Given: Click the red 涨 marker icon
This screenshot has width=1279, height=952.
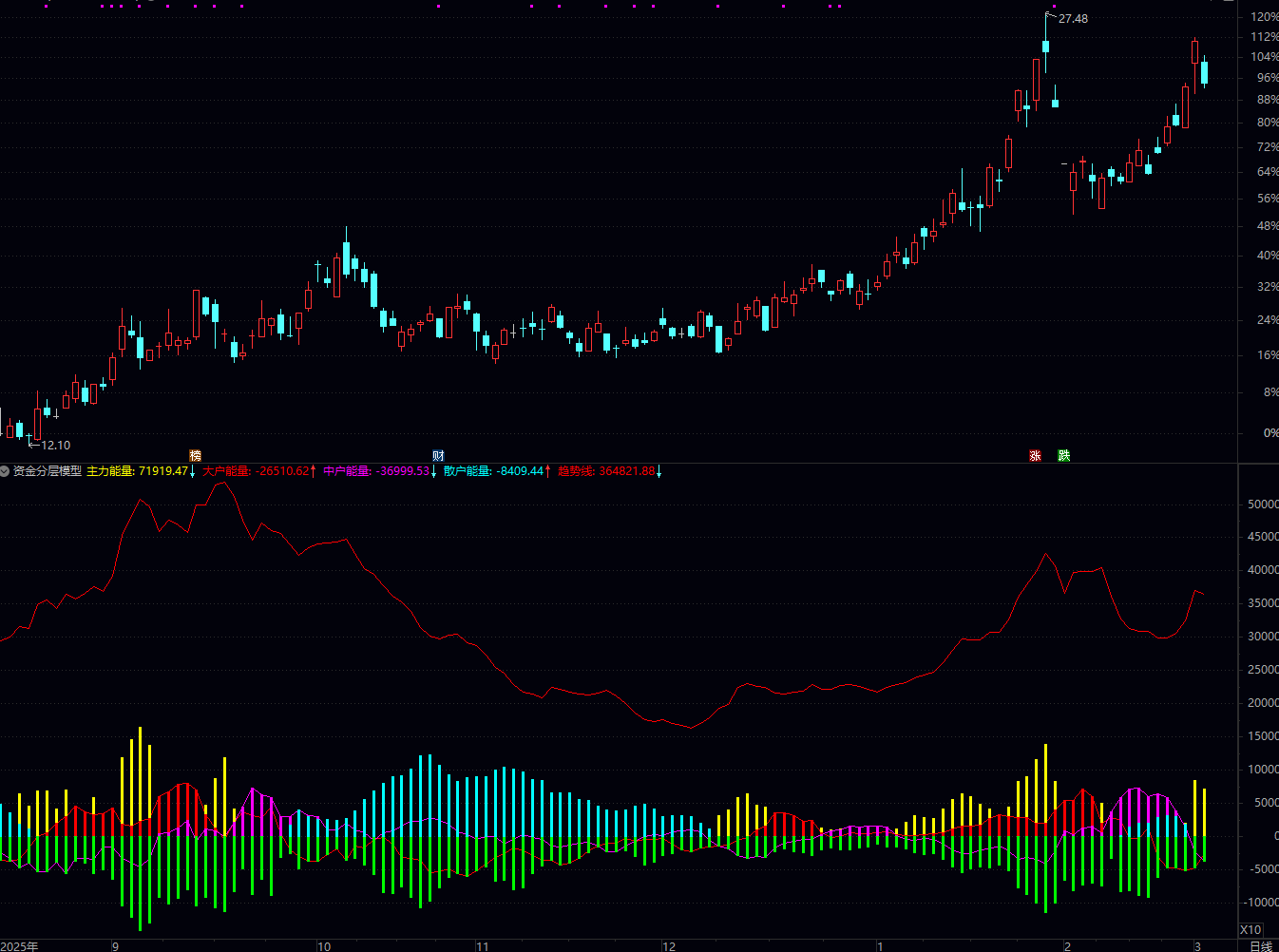Looking at the screenshot, I should pyautogui.click(x=1035, y=456).
